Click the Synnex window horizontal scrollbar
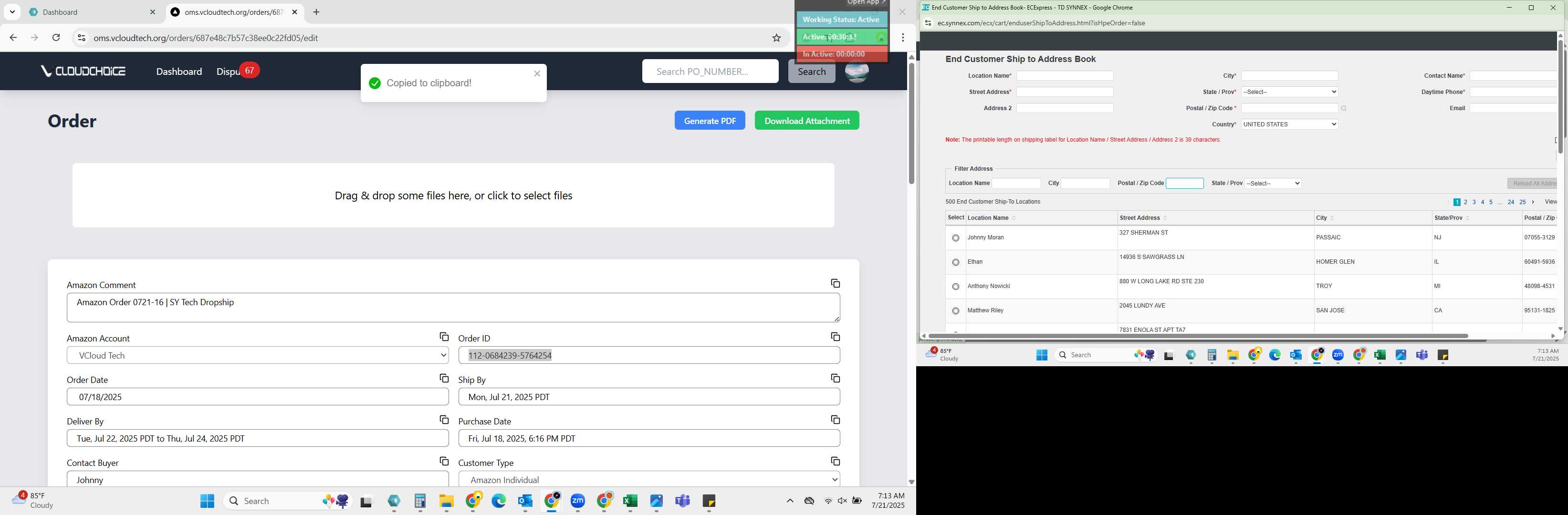 pos(1198,336)
